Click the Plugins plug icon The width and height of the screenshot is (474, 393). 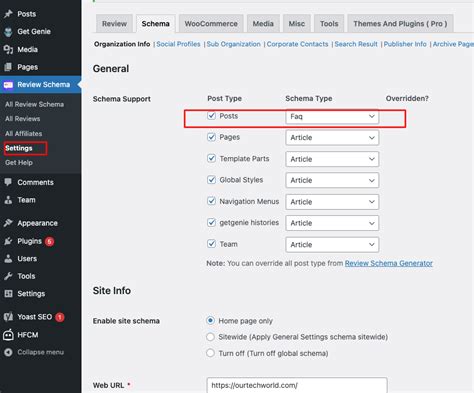8,241
